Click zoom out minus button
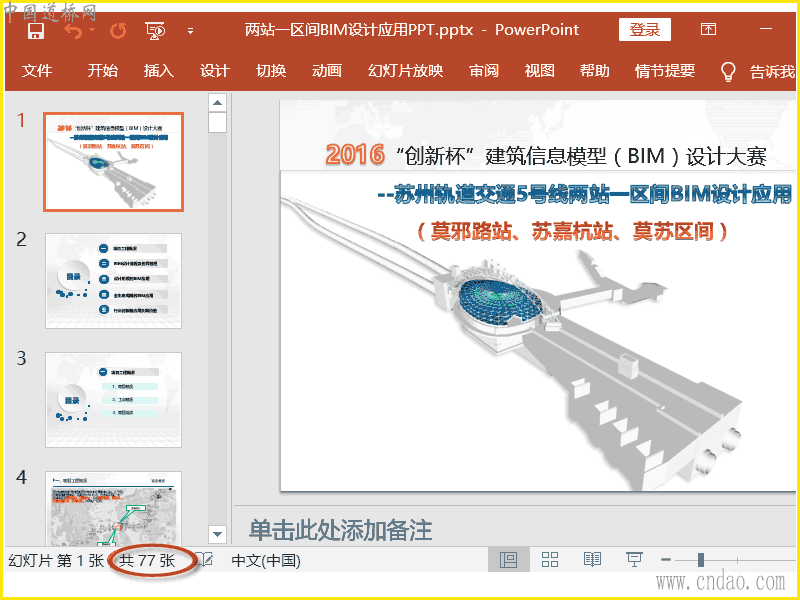 [x=666, y=560]
